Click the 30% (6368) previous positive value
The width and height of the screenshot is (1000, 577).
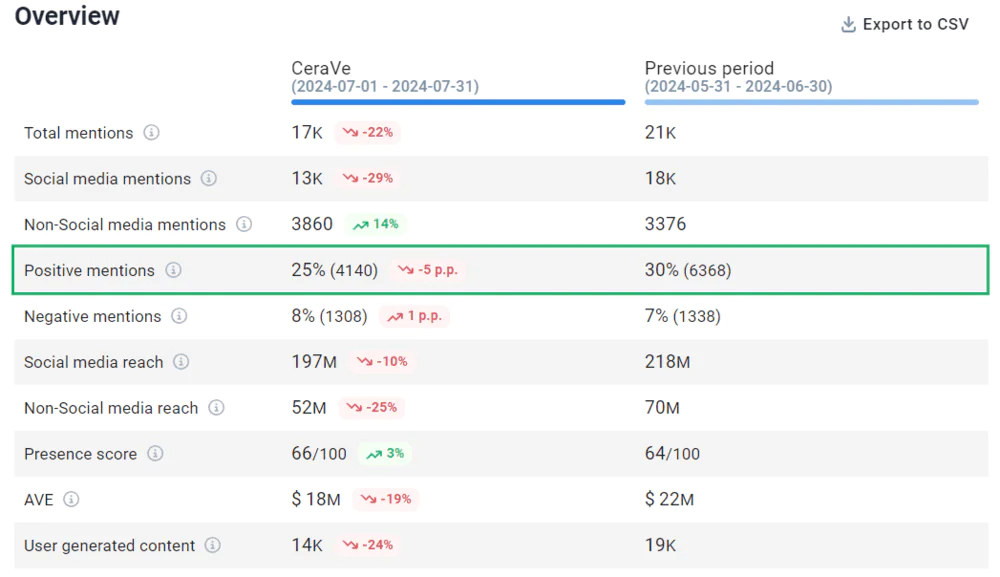tap(688, 270)
